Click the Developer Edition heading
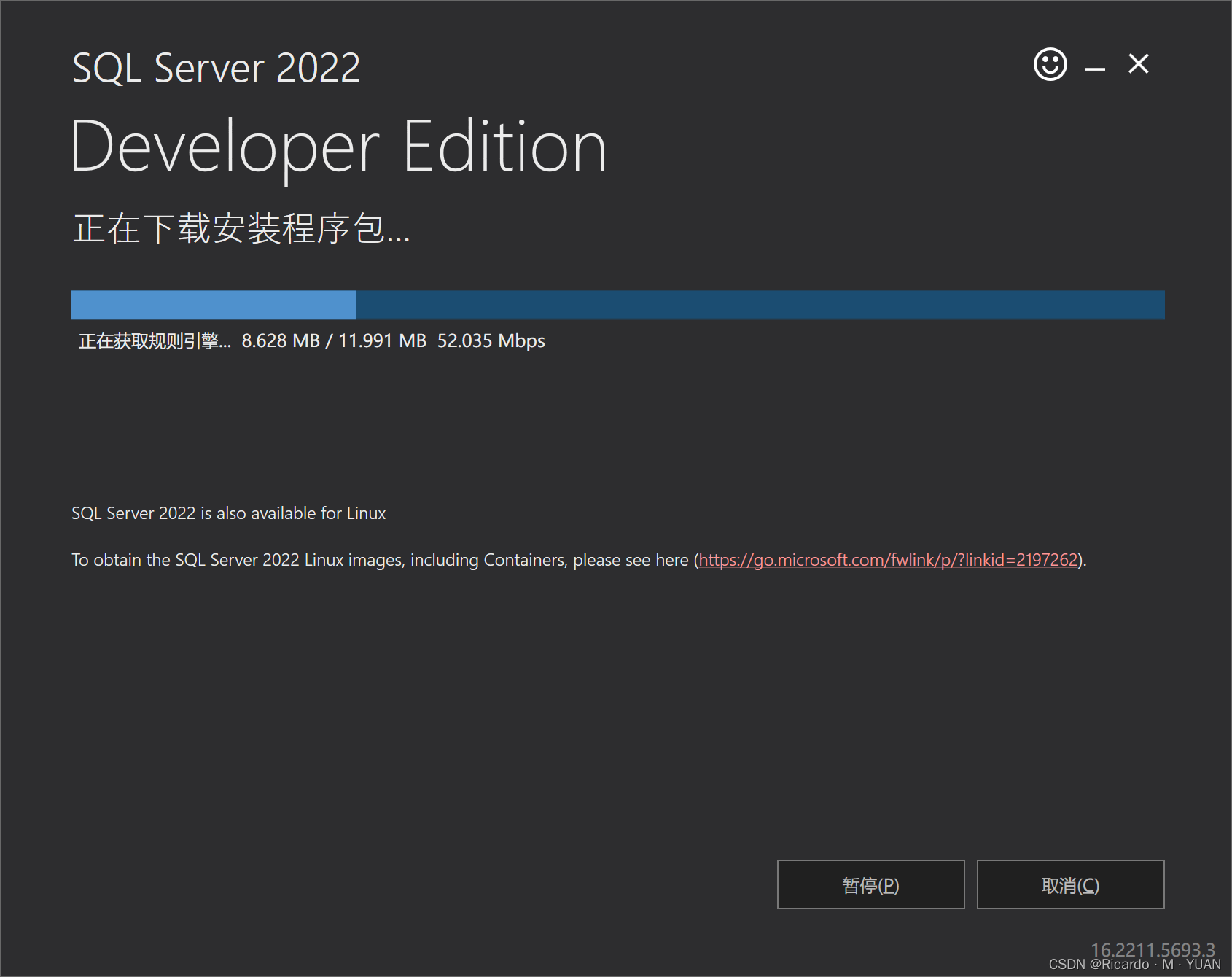 click(338, 146)
